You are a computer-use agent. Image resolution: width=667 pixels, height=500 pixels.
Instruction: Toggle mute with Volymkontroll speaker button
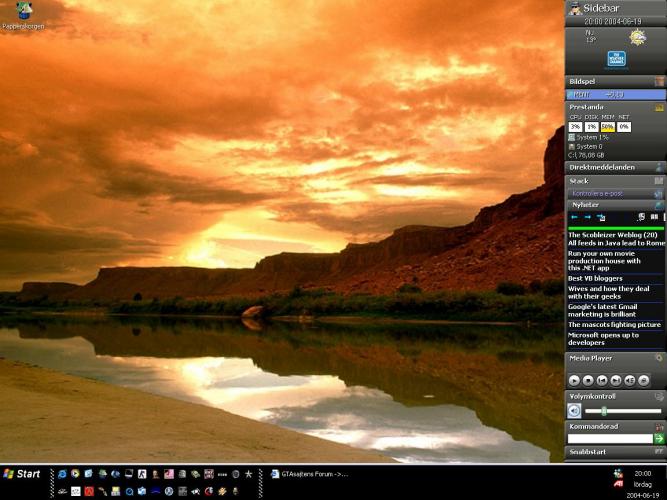click(574, 411)
